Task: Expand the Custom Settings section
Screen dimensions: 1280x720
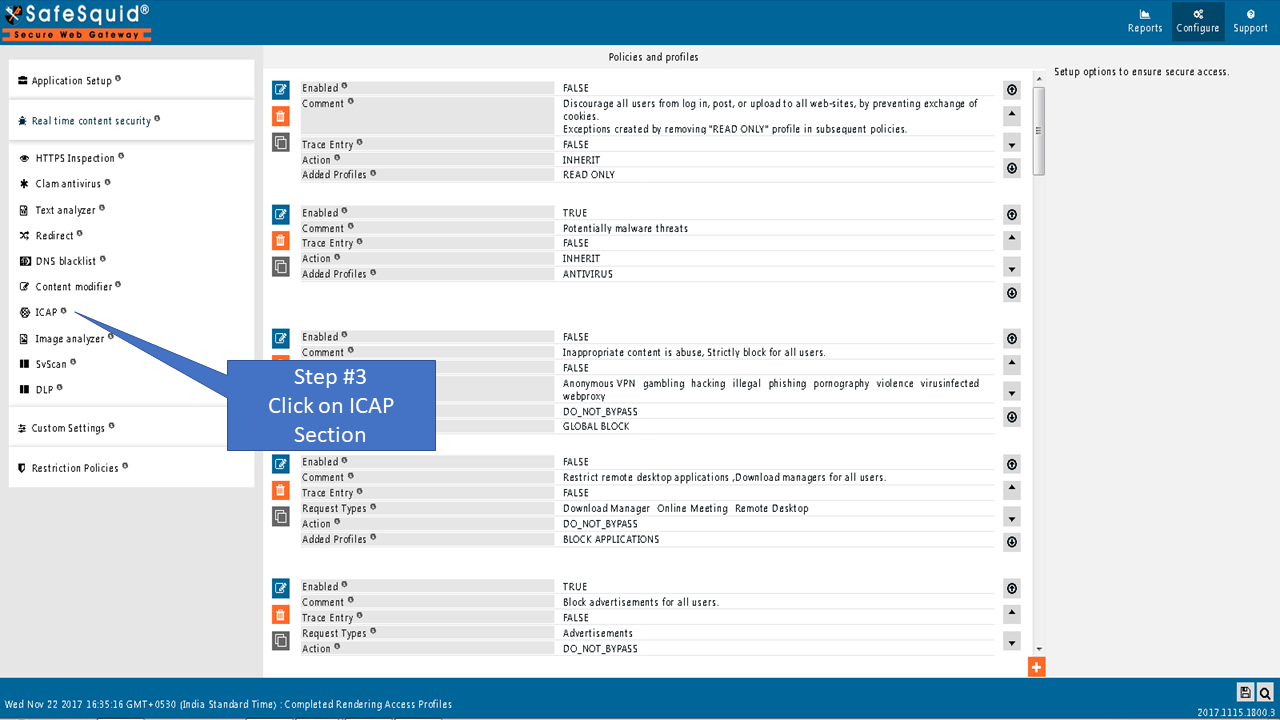Action: [67, 428]
